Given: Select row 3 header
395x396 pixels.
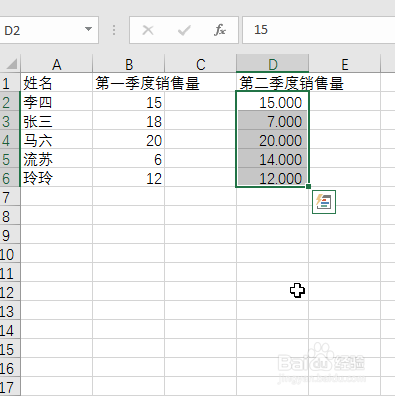Looking at the screenshot, I should click(x=10, y=121).
